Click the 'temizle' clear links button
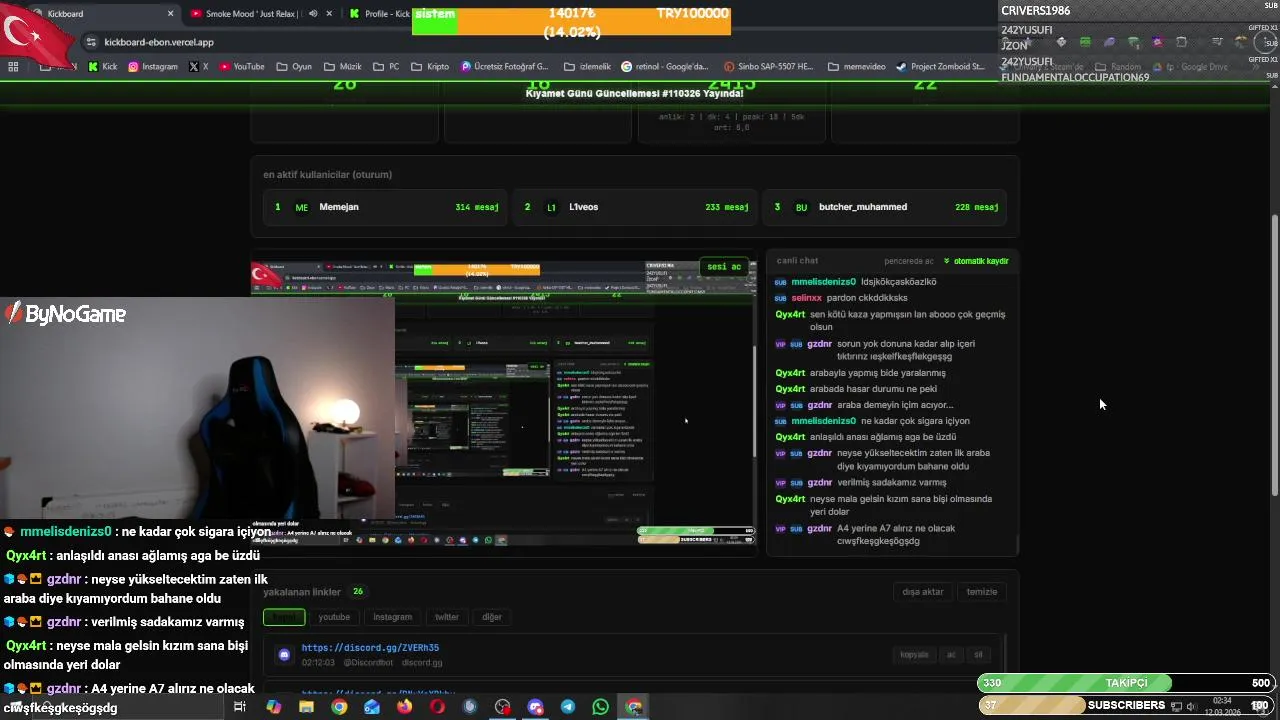 [982, 592]
